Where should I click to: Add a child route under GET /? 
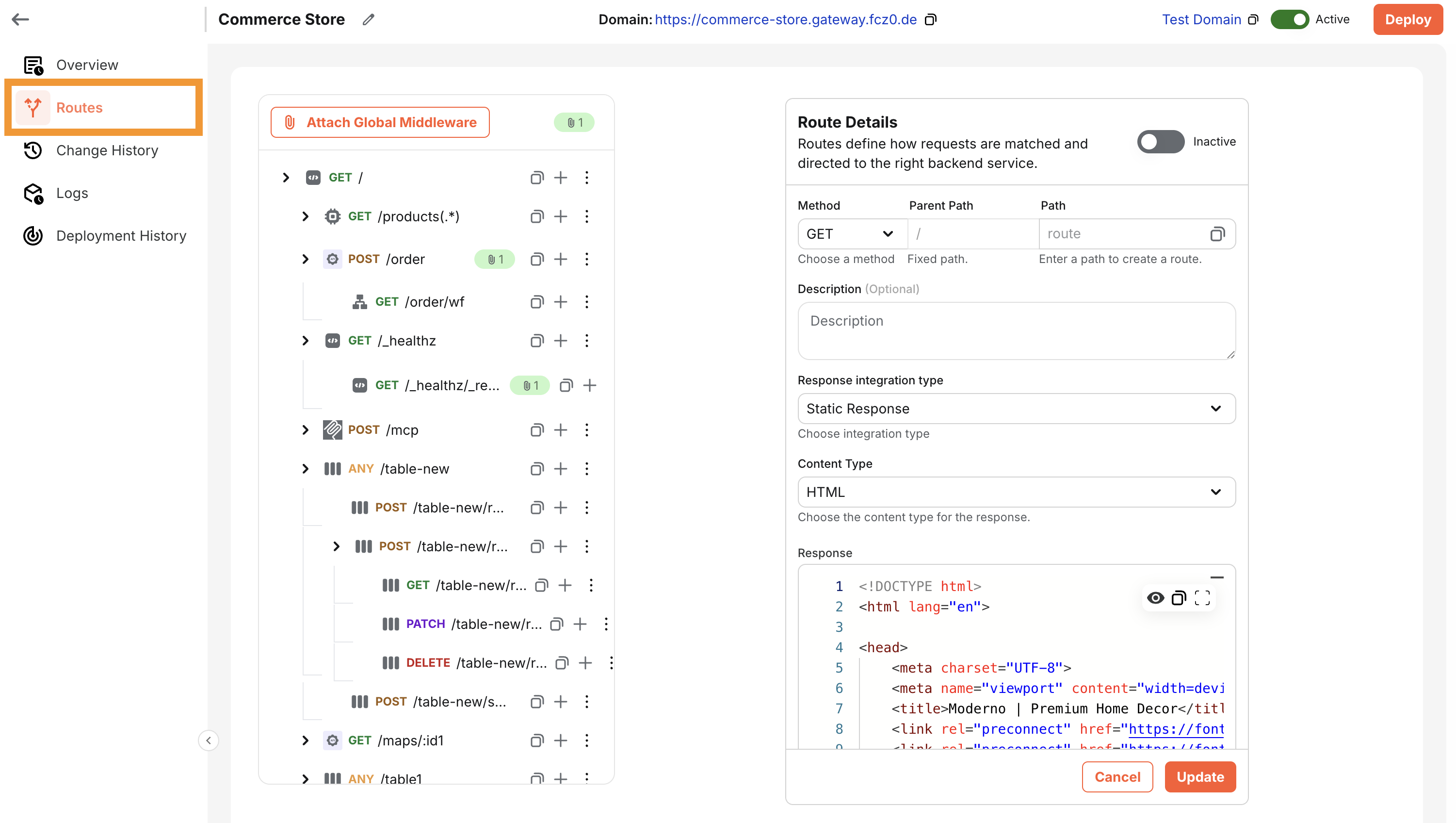pos(560,178)
